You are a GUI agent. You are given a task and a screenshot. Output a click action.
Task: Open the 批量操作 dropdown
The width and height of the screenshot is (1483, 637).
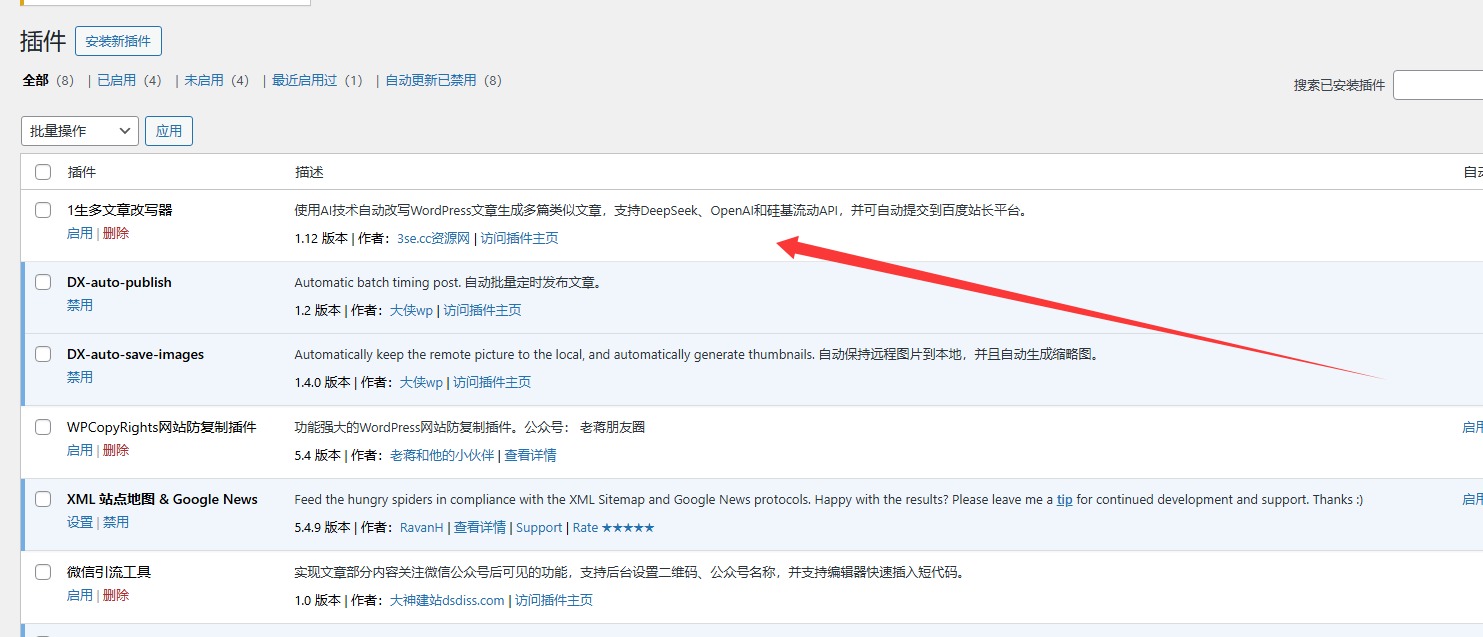79,130
